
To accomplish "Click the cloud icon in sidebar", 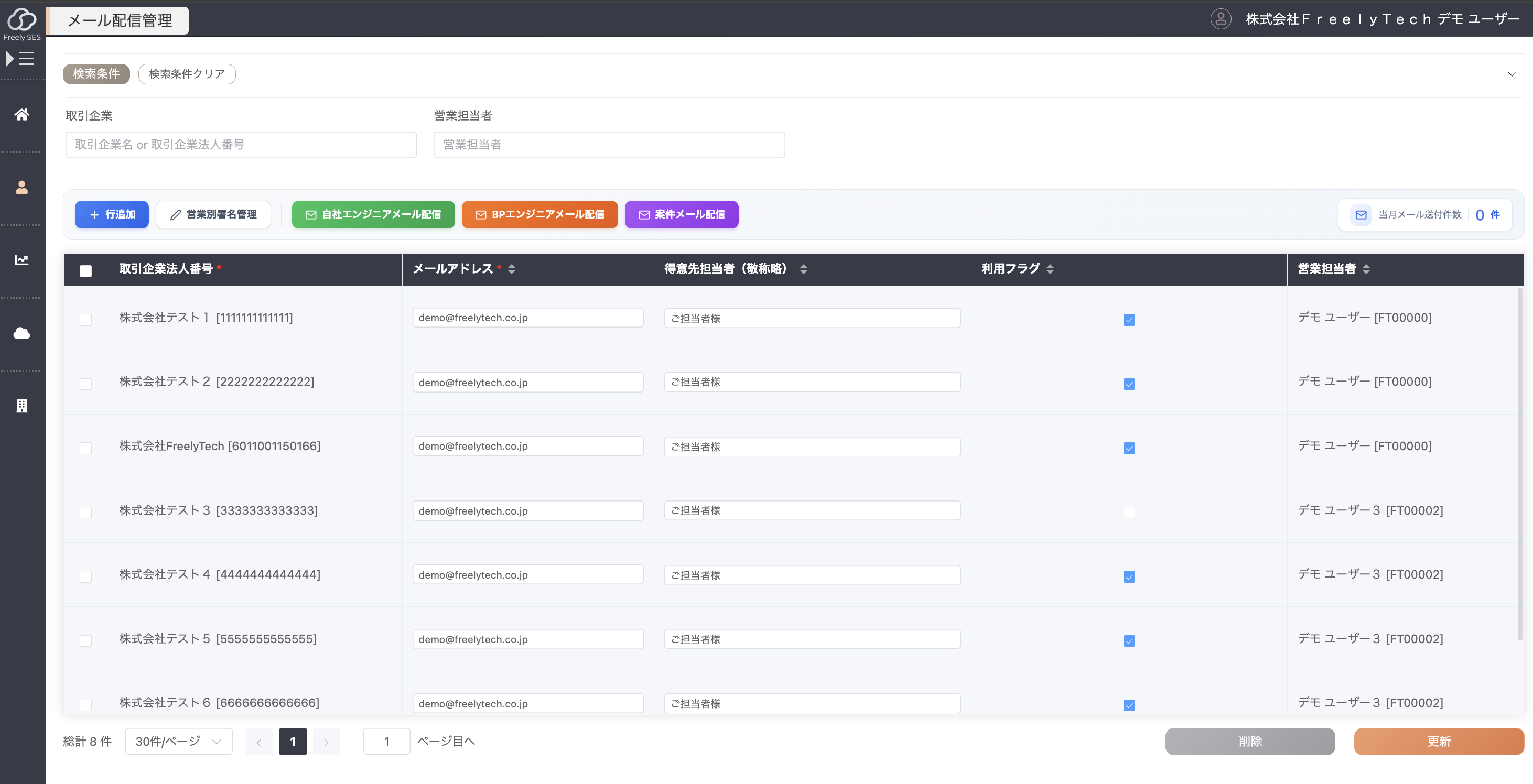I will [22, 333].
